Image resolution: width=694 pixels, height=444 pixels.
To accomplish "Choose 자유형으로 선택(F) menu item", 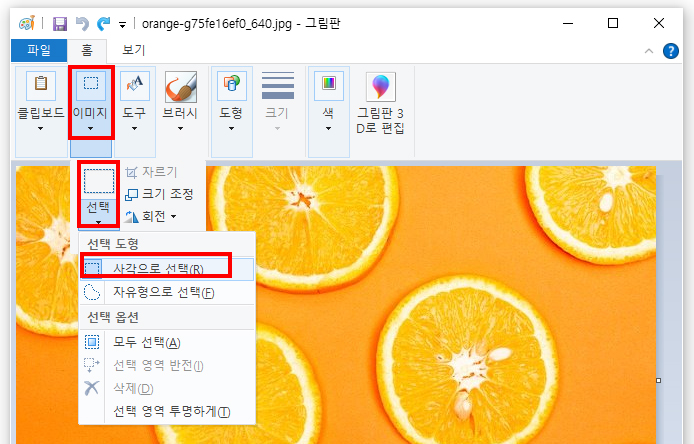I will (x=167, y=292).
